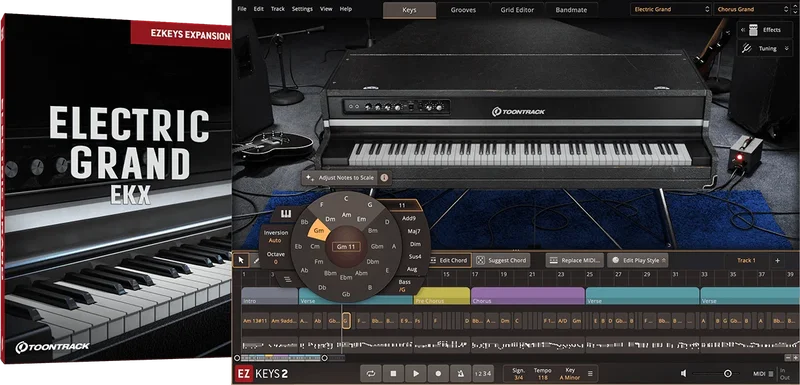800x385 pixels.
Task: Switch to the Grid Editor tab
Action: (x=517, y=10)
